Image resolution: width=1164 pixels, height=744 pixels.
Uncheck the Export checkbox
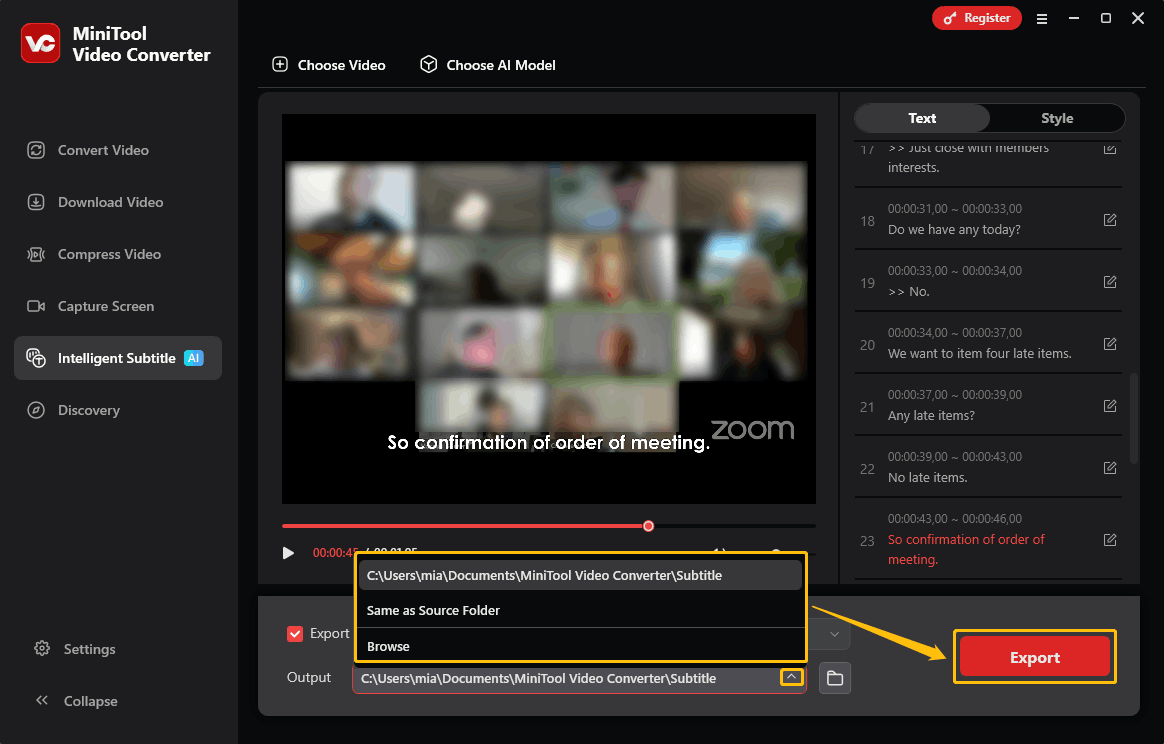[295, 633]
